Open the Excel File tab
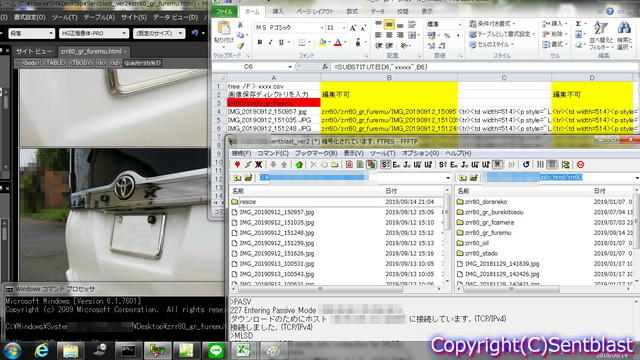This screenshot has width=640, height=360. (224, 11)
